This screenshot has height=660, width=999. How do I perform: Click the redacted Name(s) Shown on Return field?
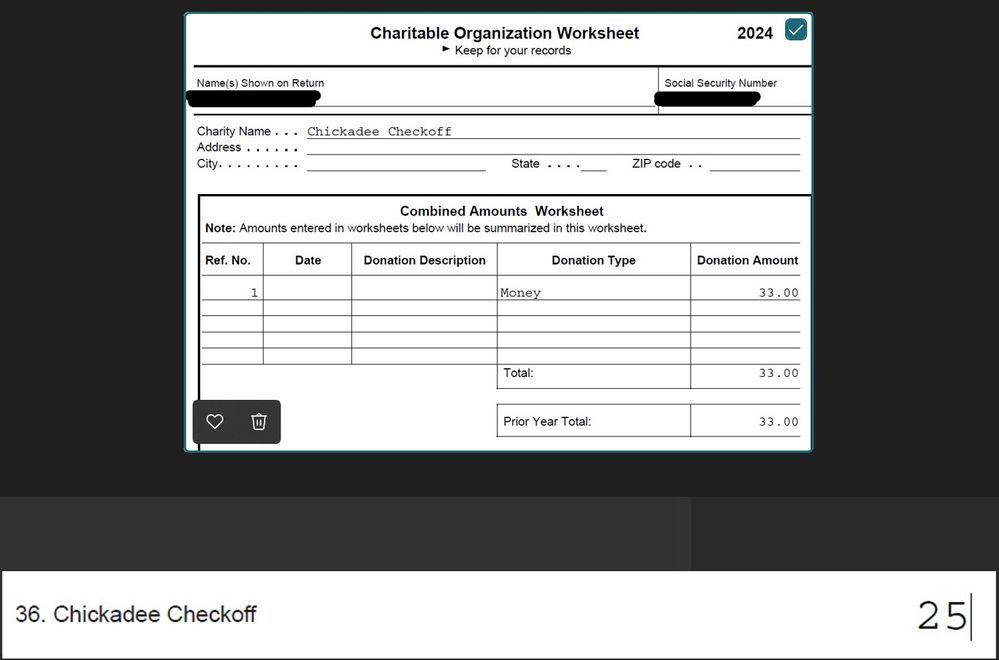pos(253,98)
